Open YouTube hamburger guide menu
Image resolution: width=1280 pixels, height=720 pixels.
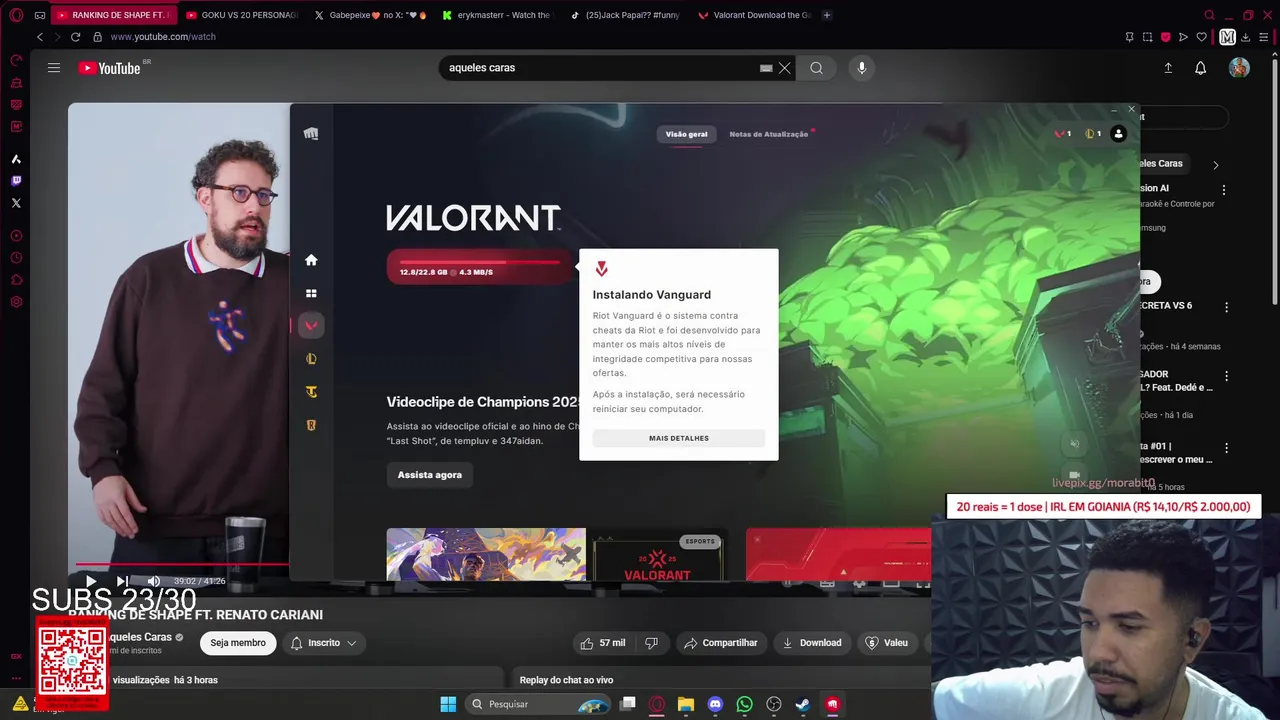tap(54, 68)
